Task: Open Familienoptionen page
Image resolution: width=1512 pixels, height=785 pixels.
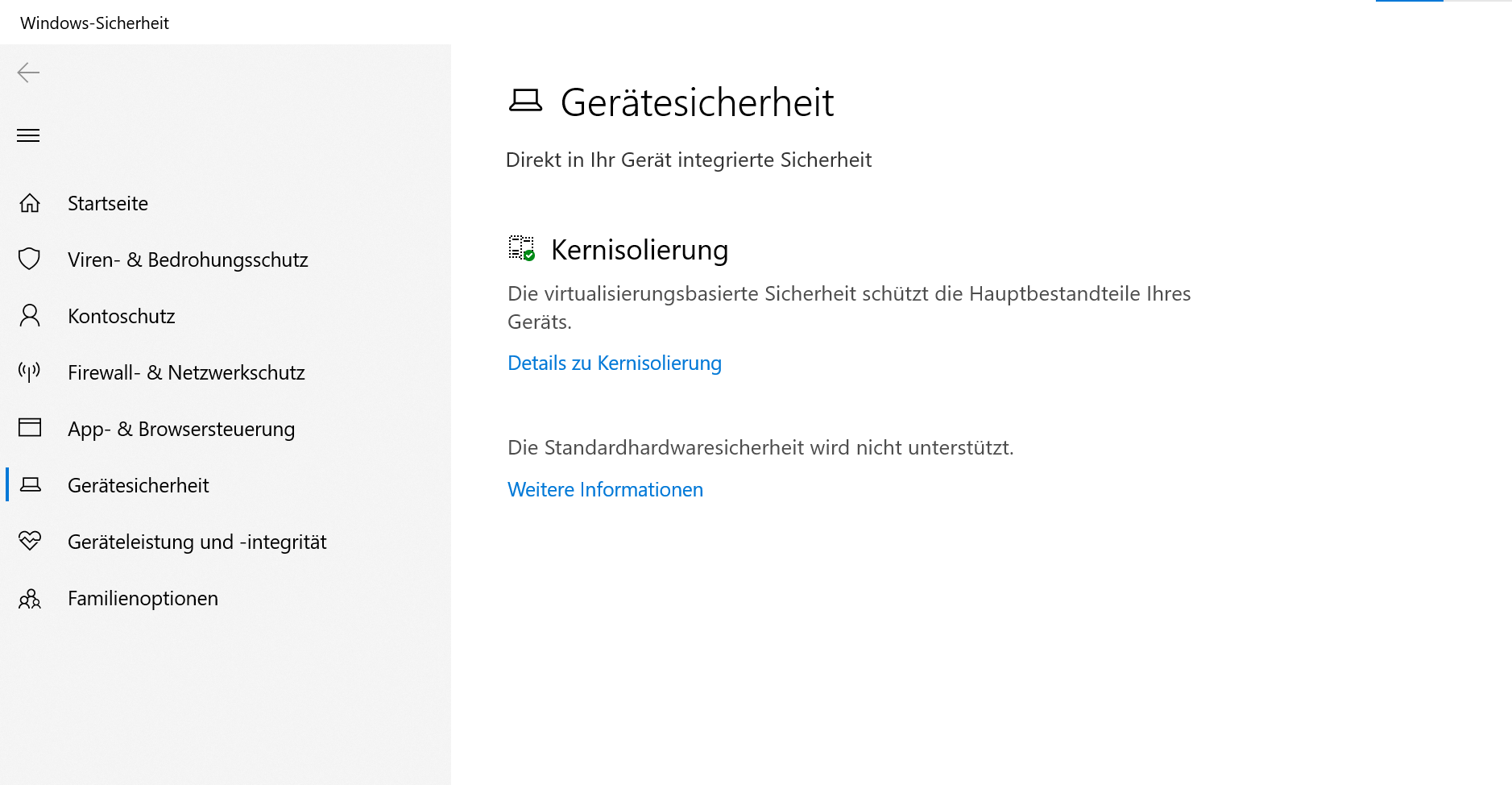Action: [226, 598]
